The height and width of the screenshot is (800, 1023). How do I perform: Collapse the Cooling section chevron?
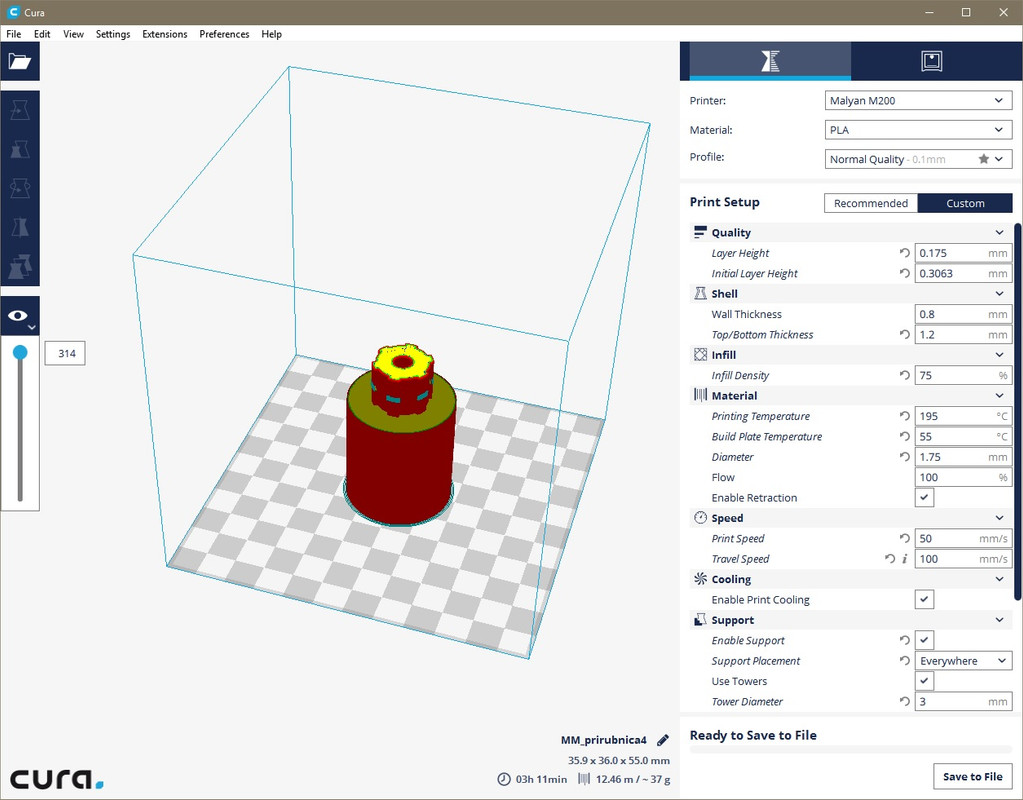[x=1000, y=579]
